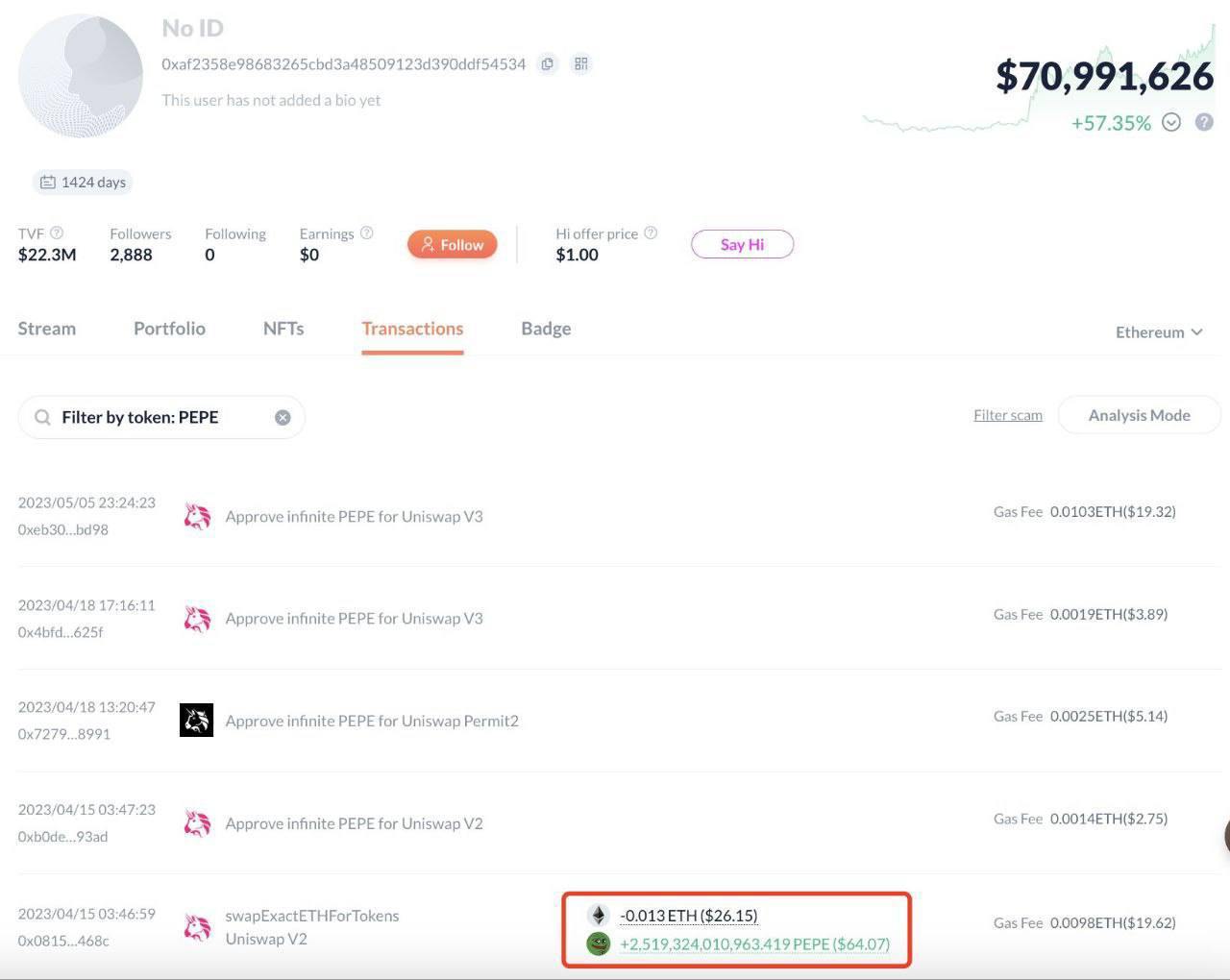Click the PEPE frog token icon
The image size is (1230, 980).
click(x=598, y=943)
